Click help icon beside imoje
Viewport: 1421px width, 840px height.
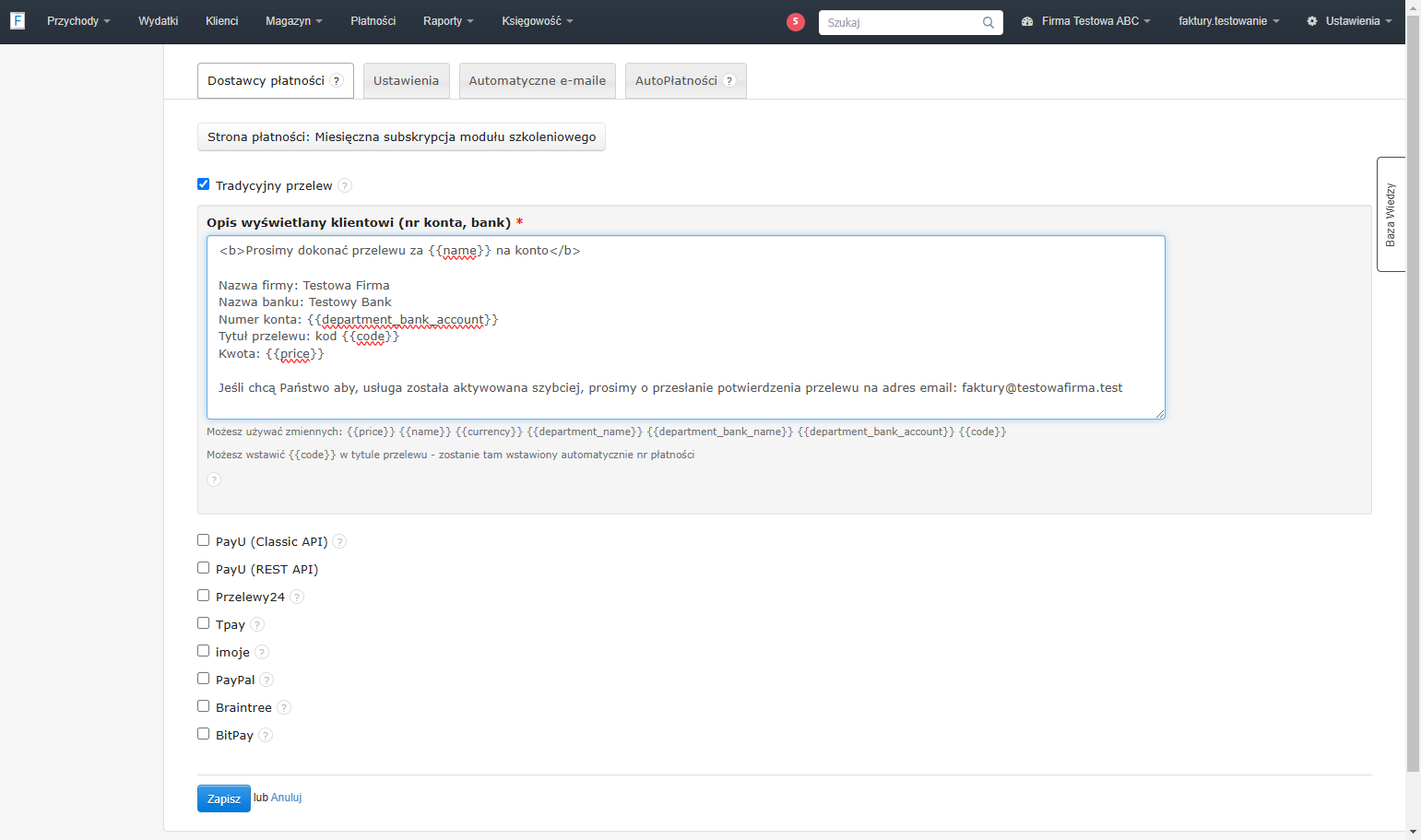[262, 652]
